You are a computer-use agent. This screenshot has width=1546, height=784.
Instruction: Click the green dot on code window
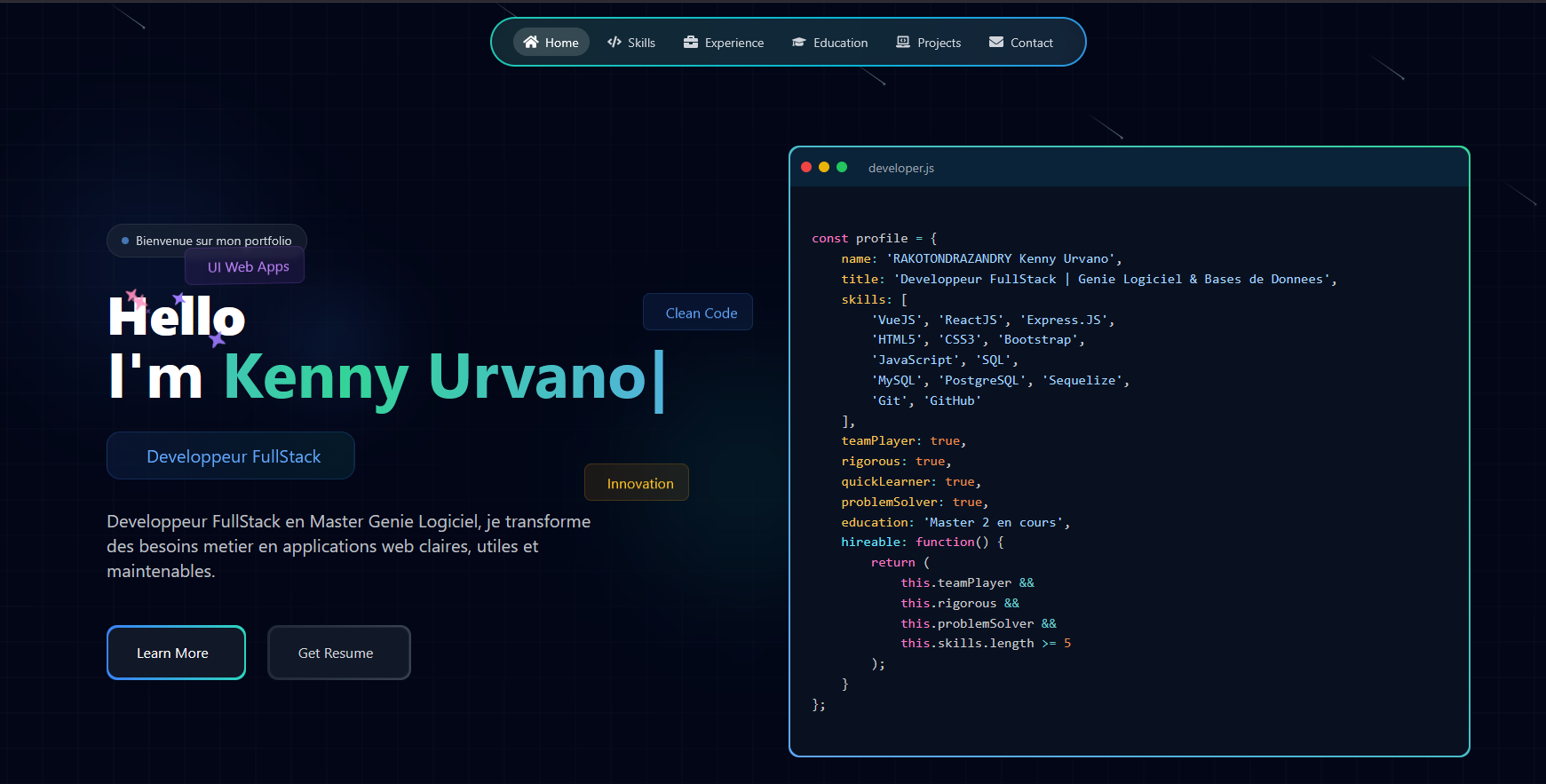842,167
